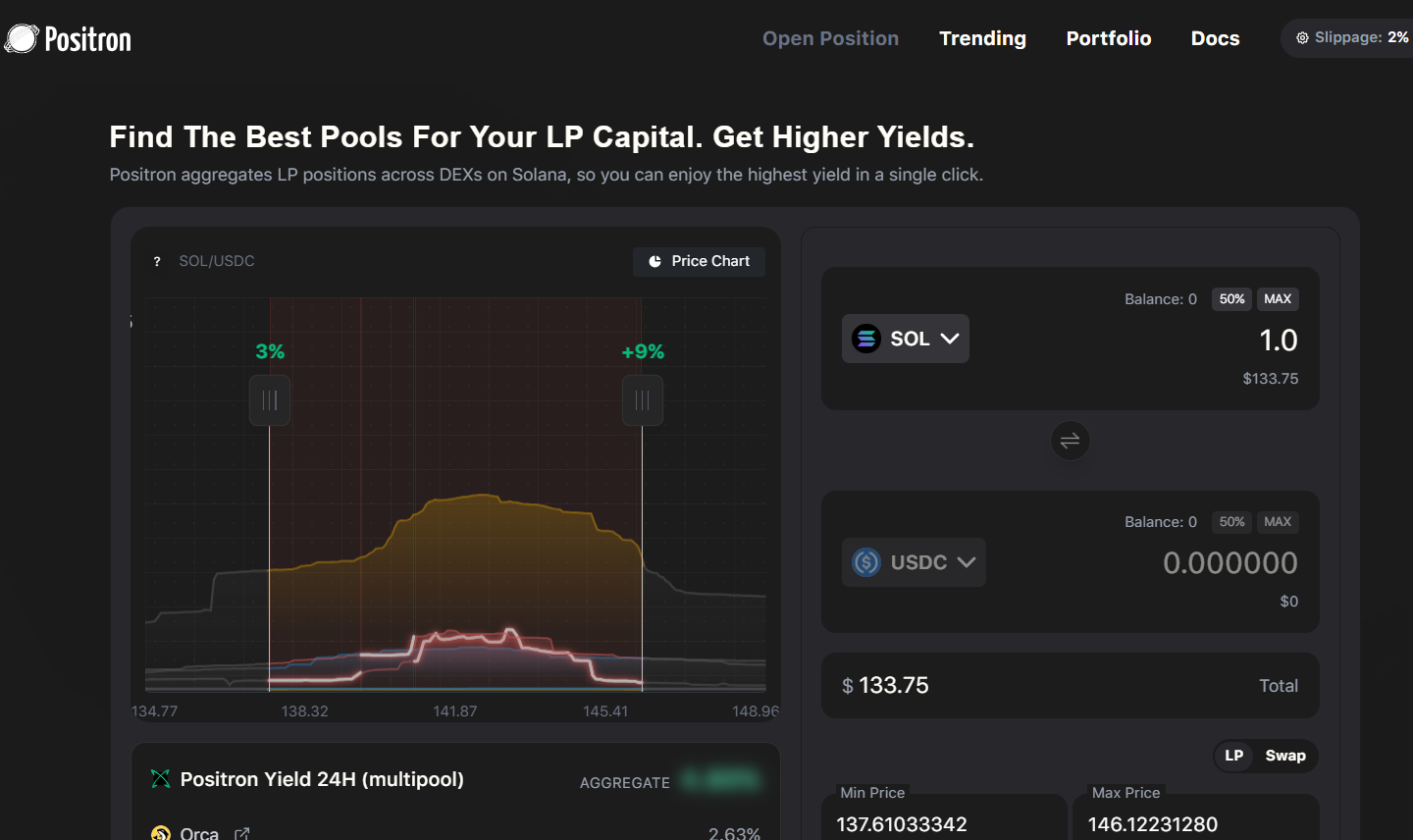Click the swap tokens arrows icon
Screen dimensions: 1413x840
point(1070,441)
